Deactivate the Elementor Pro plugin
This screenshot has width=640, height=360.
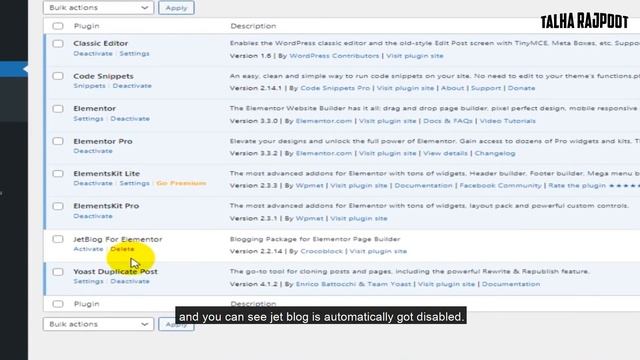tap(93, 151)
